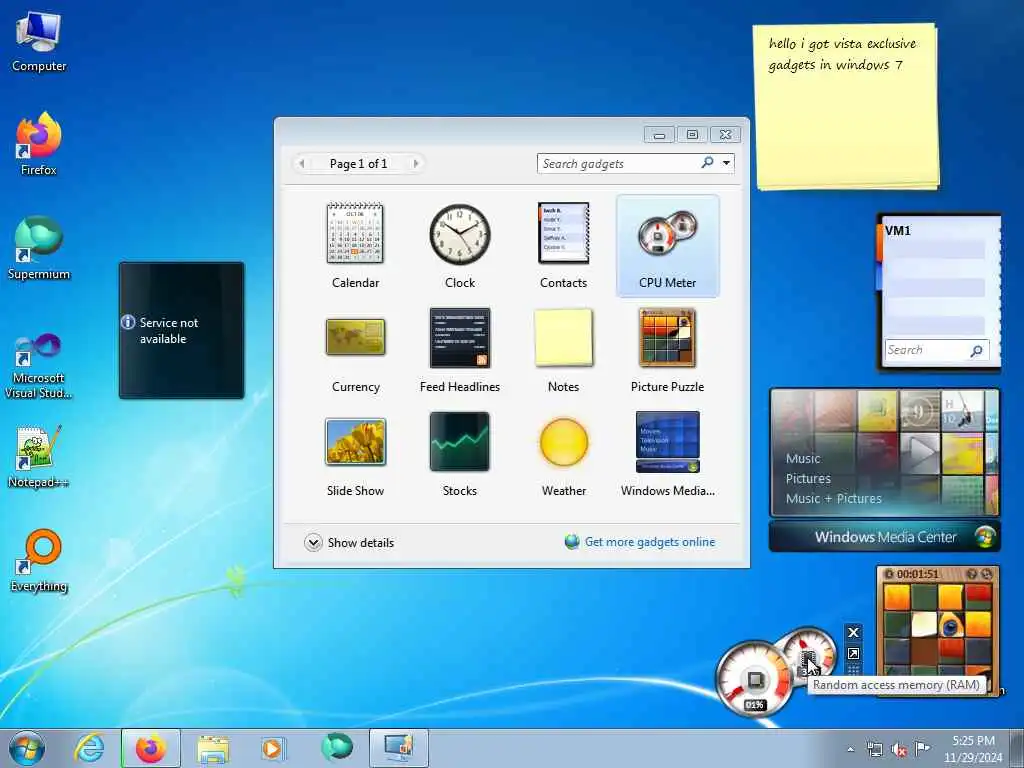
Task: Select the Picture Puzzle gadget in the gallery
Action: [x=667, y=350]
